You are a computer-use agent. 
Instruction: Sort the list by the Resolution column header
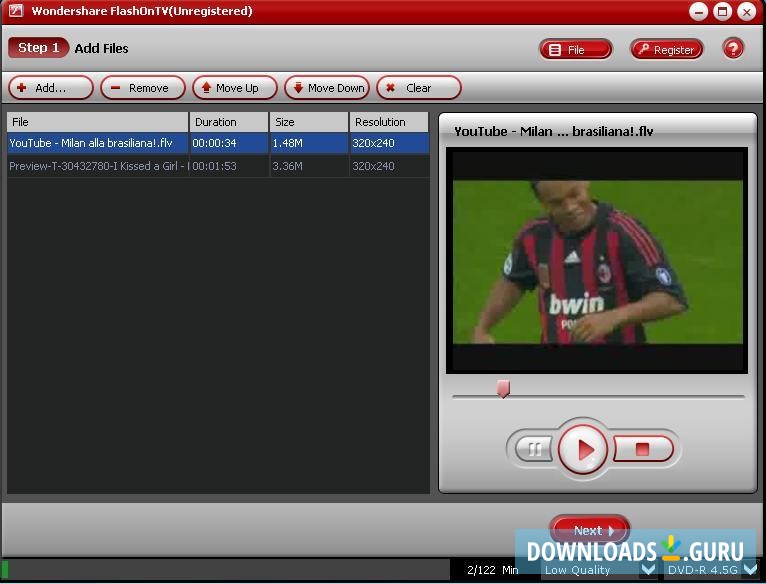389,122
